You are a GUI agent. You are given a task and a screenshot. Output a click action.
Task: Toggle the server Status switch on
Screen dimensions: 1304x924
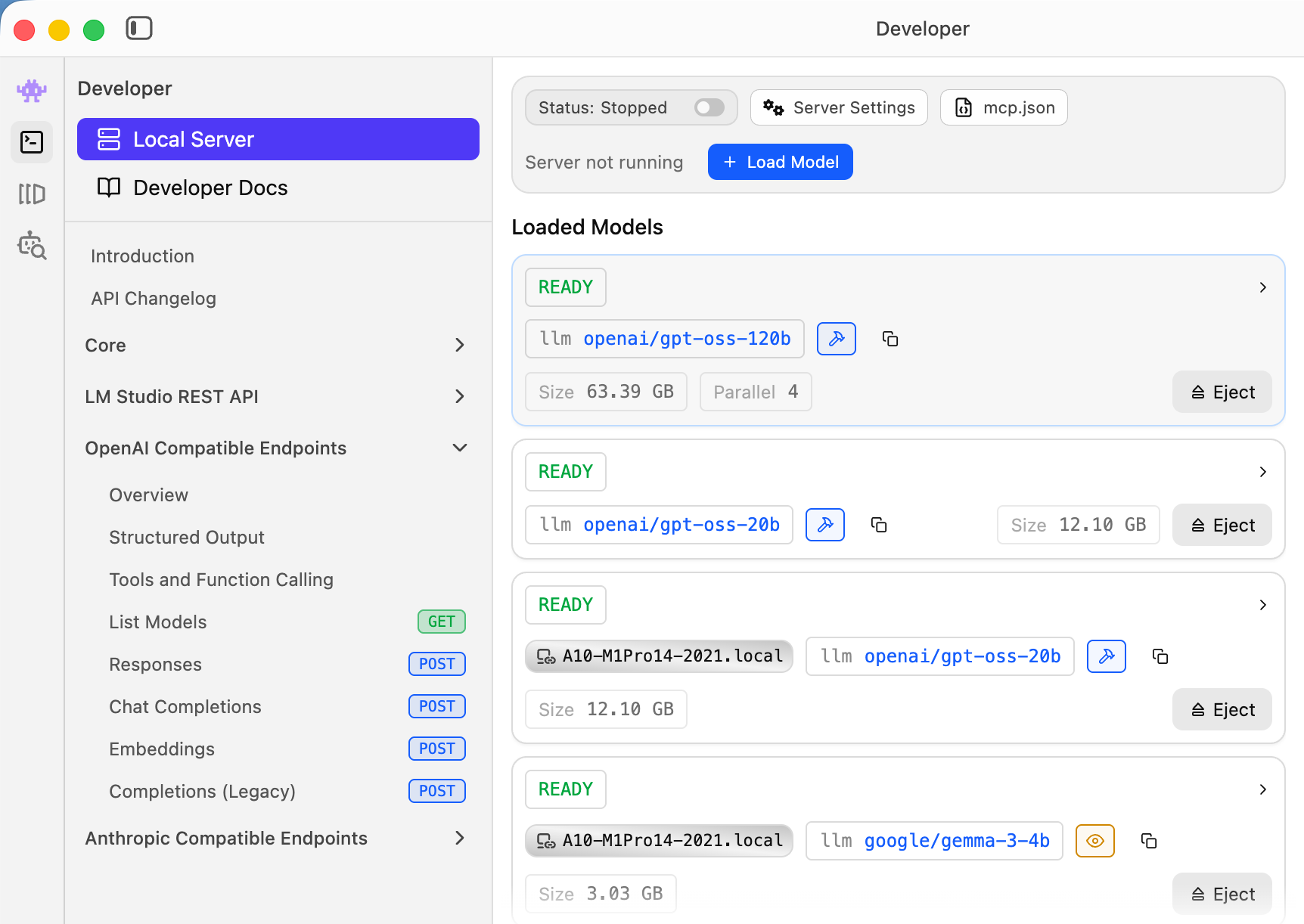(x=709, y=107)
